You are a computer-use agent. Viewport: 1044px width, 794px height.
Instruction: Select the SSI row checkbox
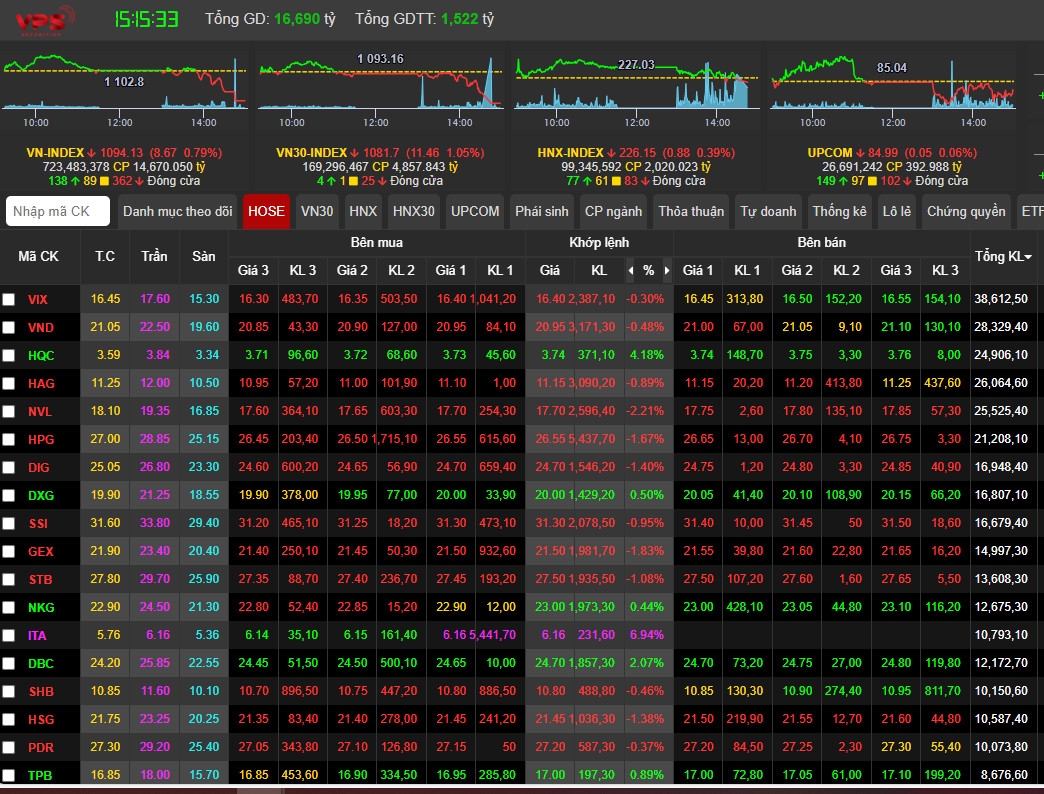(x=9, y=523)
